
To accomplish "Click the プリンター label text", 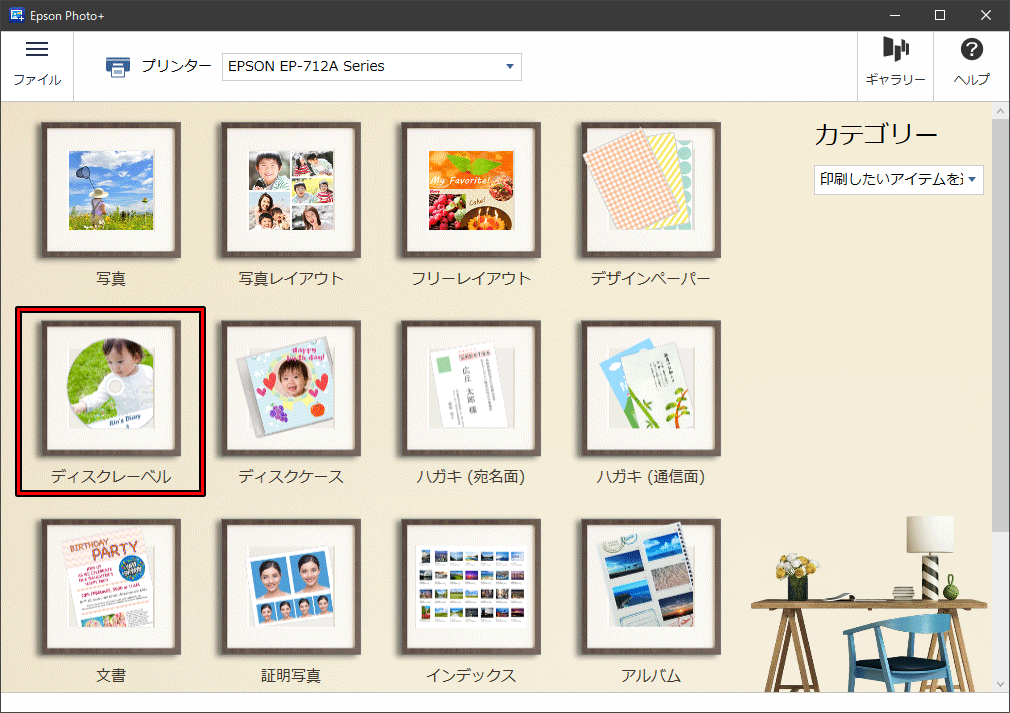I will [176, 66].
